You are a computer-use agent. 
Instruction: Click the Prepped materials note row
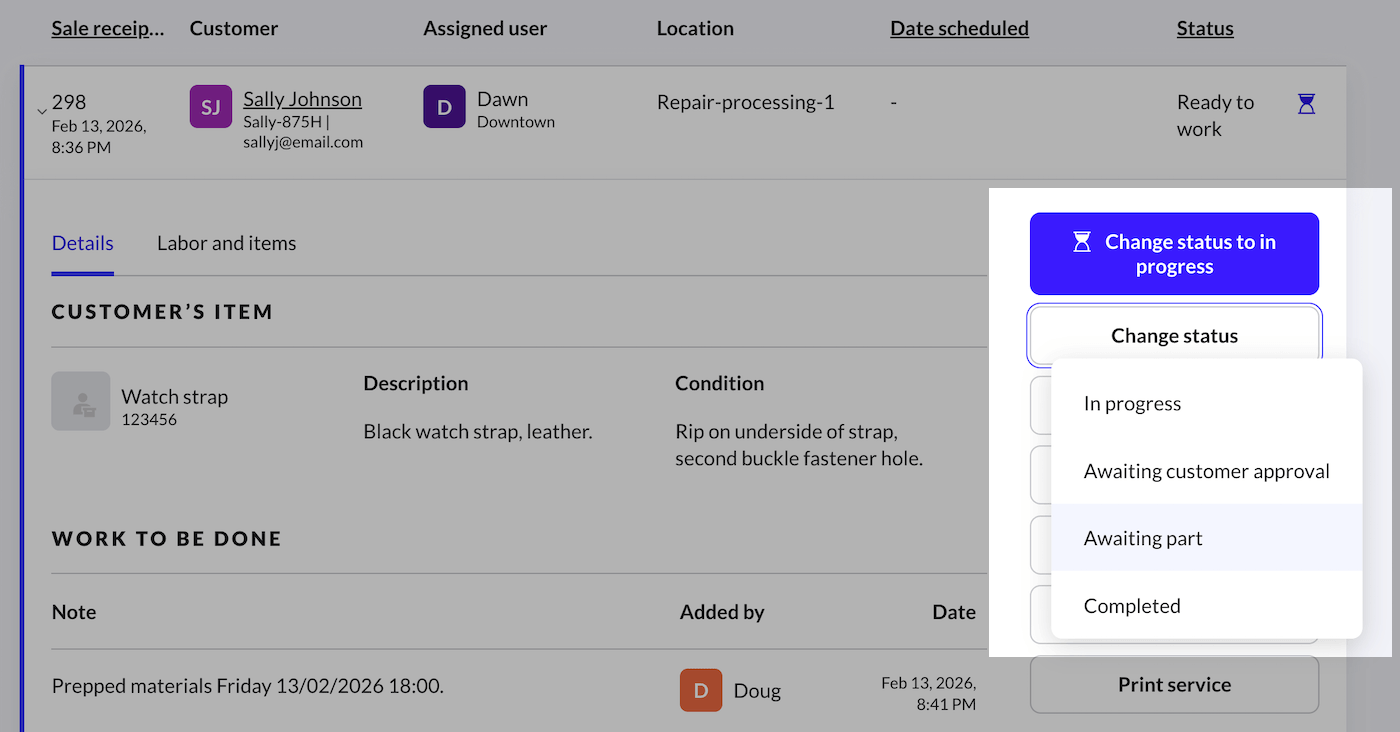(x=248, y=687)
